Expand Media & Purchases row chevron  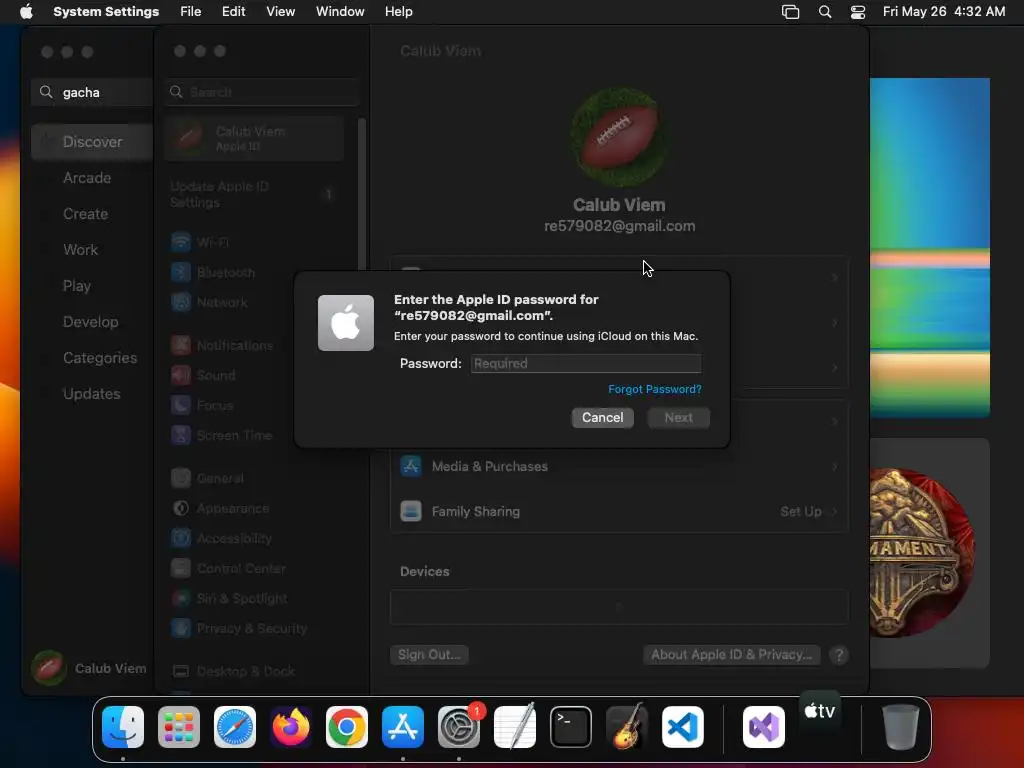[835, 466]
